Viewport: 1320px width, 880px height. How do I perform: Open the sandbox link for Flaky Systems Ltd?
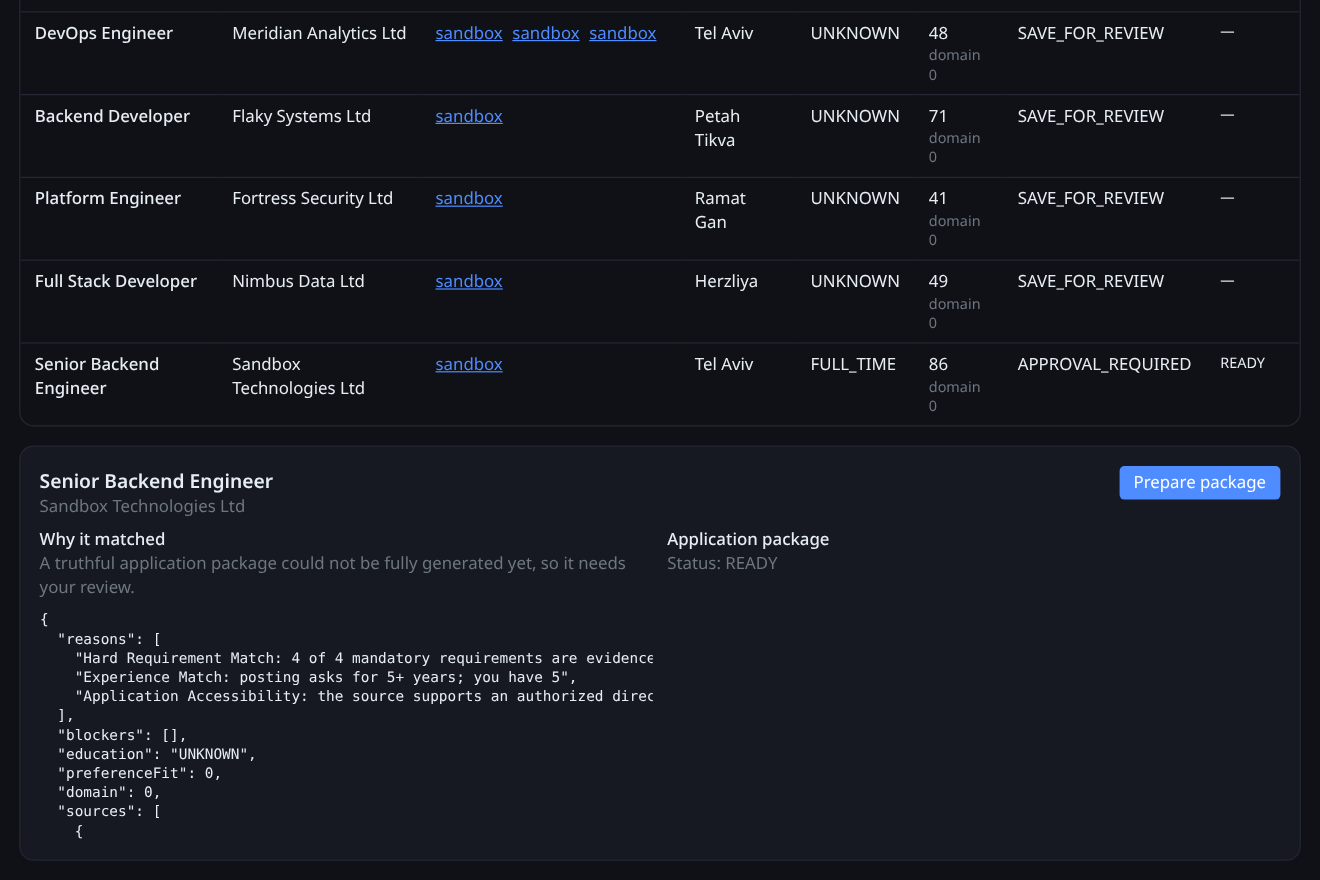click(469, 116)
